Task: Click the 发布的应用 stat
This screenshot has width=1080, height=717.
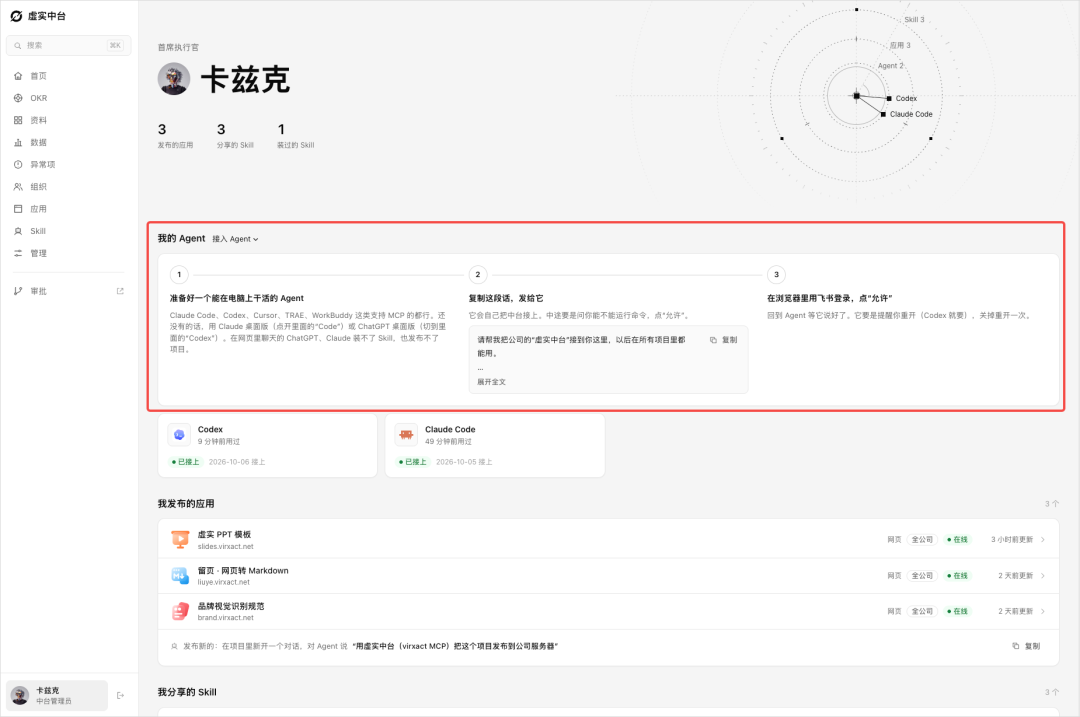Action: click(176, 136)
